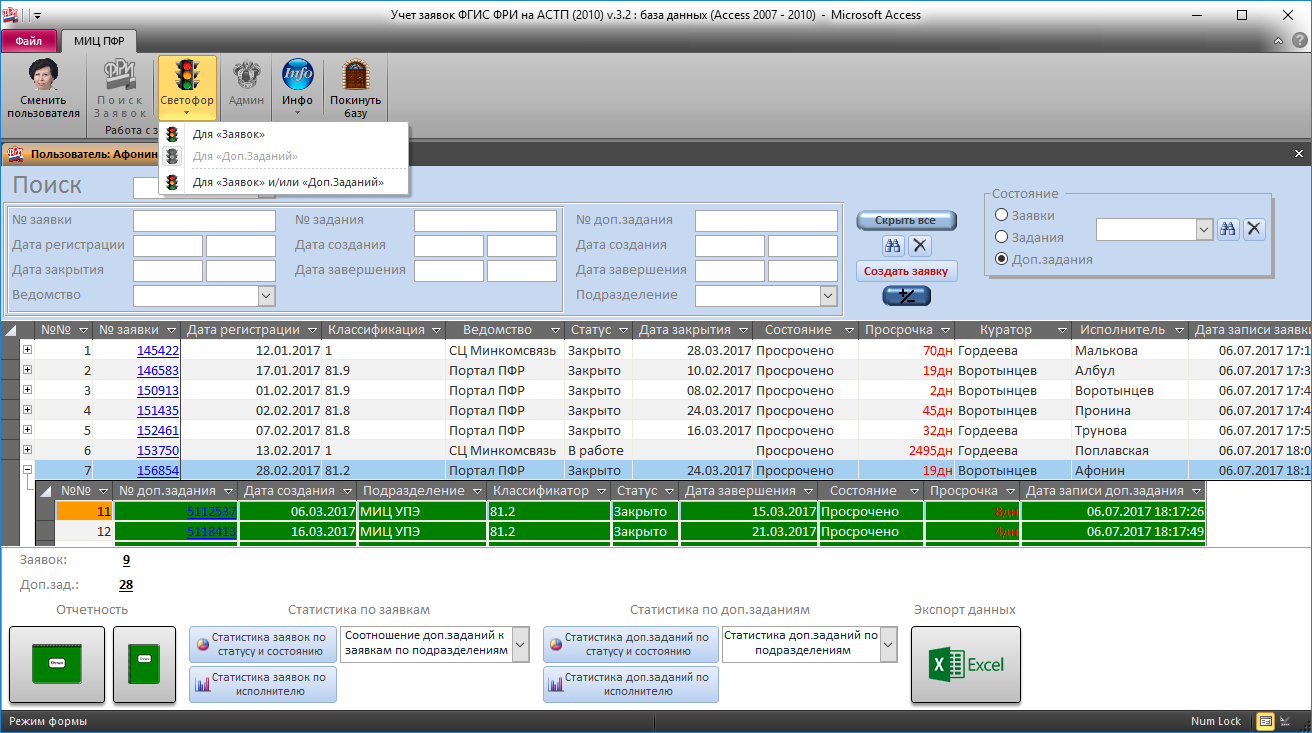Open request link 145422
Image resolution: width=1312 pixels, height=733 pixels.
158,351
